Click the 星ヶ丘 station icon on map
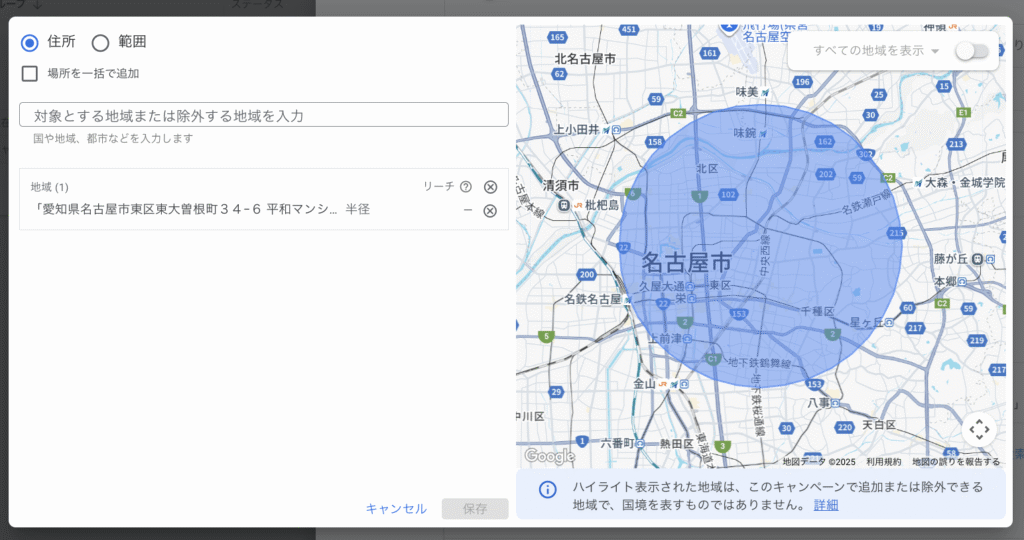The height and width of the screenshot is (540, 1024). (890, 323)
